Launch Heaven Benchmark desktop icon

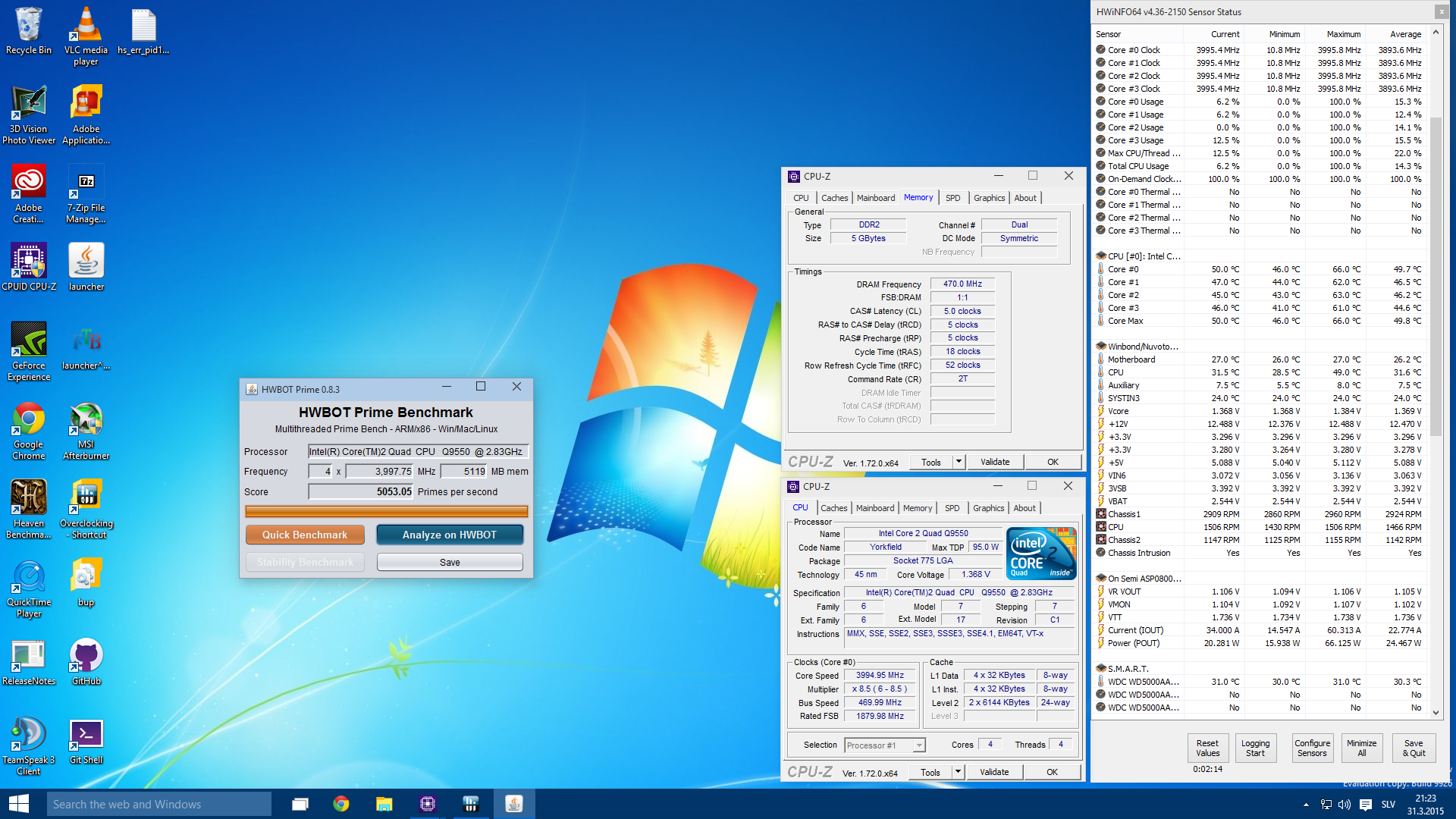click(29, 510)
